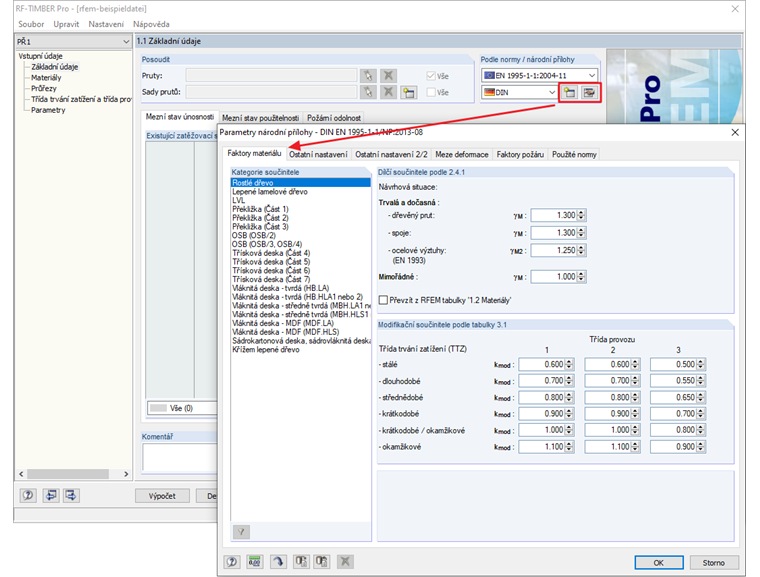Viewport: 760px width, 577px height.
Task: Adjust spoje γM stepper
Action: coord(581,233)
